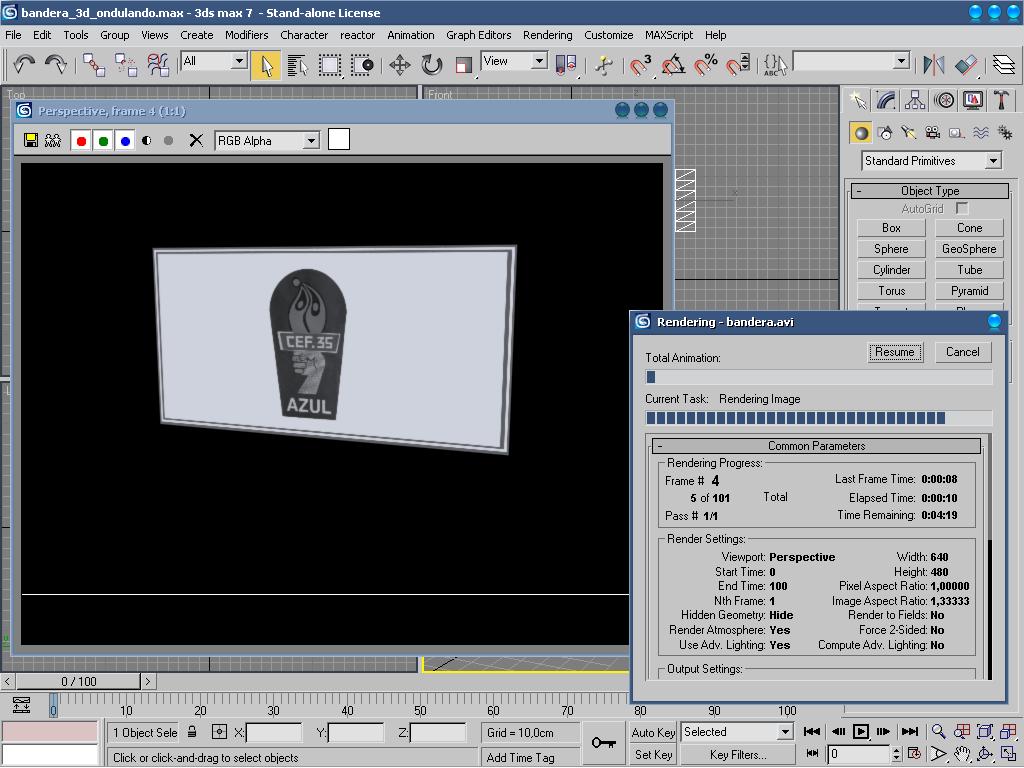The height and width of the screenshot is (768, 1024).
Task: Select the Rotate tool in toolbar
Action: click(432, 65)
